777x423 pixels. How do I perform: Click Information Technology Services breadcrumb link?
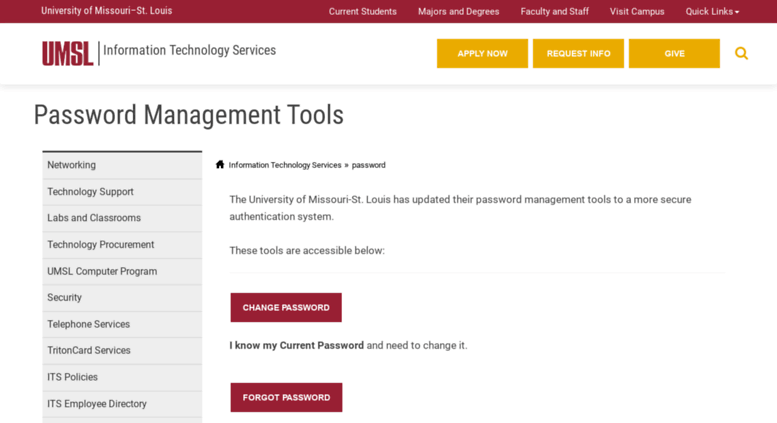tap(285, 165)
